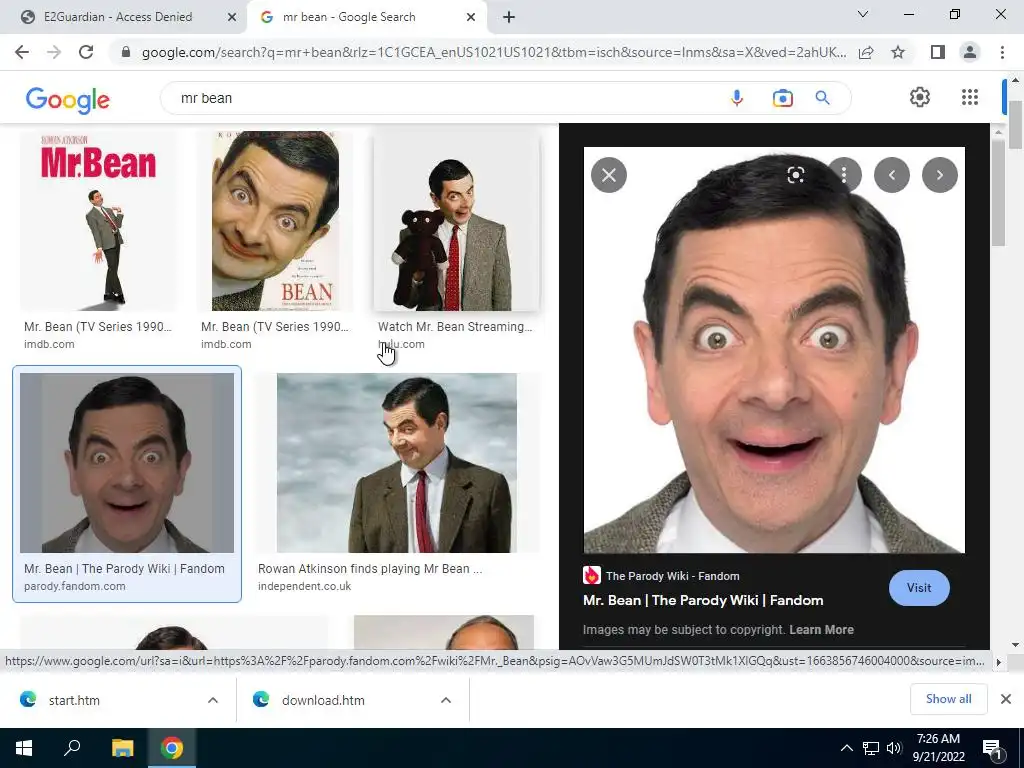
Task: Bookmark this page with the star icon
Action: coord(898,52)
